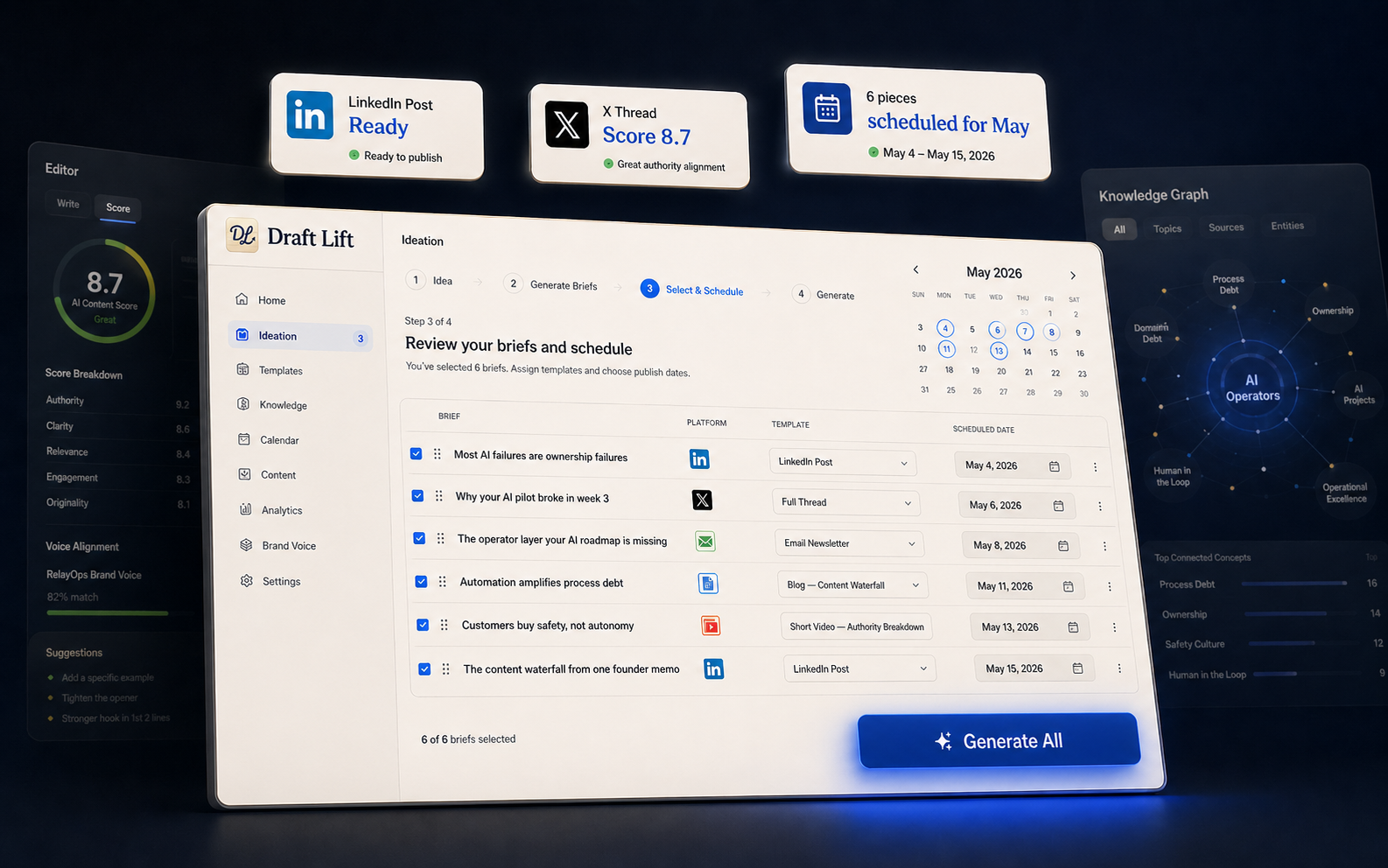The height and width of the screenshot is (868, 1388).
Task: Uncheck 'Why your AI pilot broke in week 3'
Action: tap(417, 495)
